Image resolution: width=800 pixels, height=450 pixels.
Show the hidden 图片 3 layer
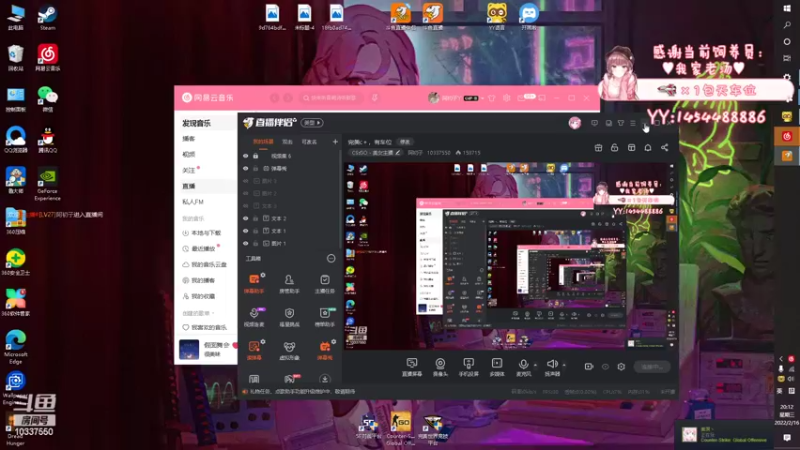click(245, 181)
